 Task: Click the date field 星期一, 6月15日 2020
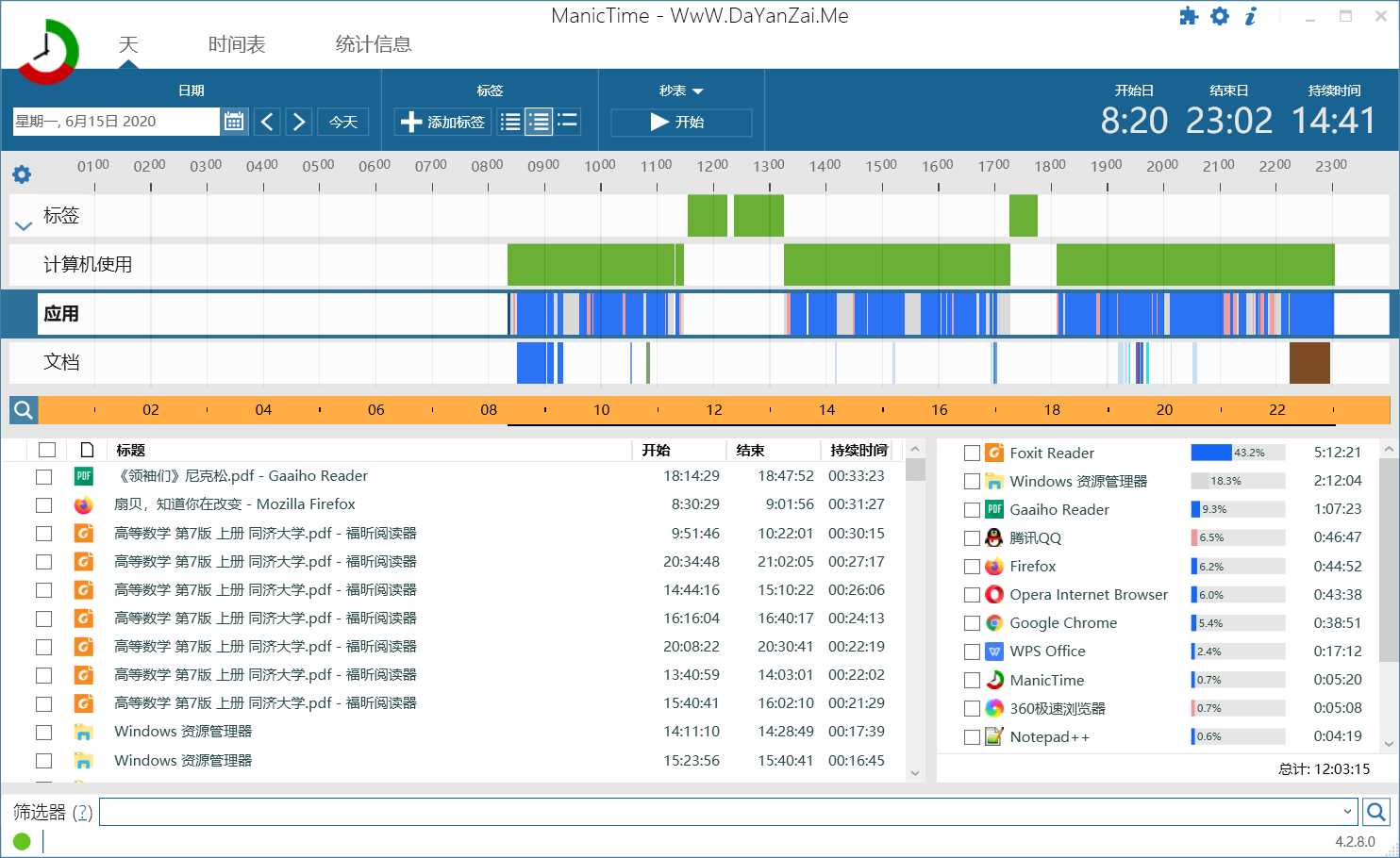(x=115, y=122)
